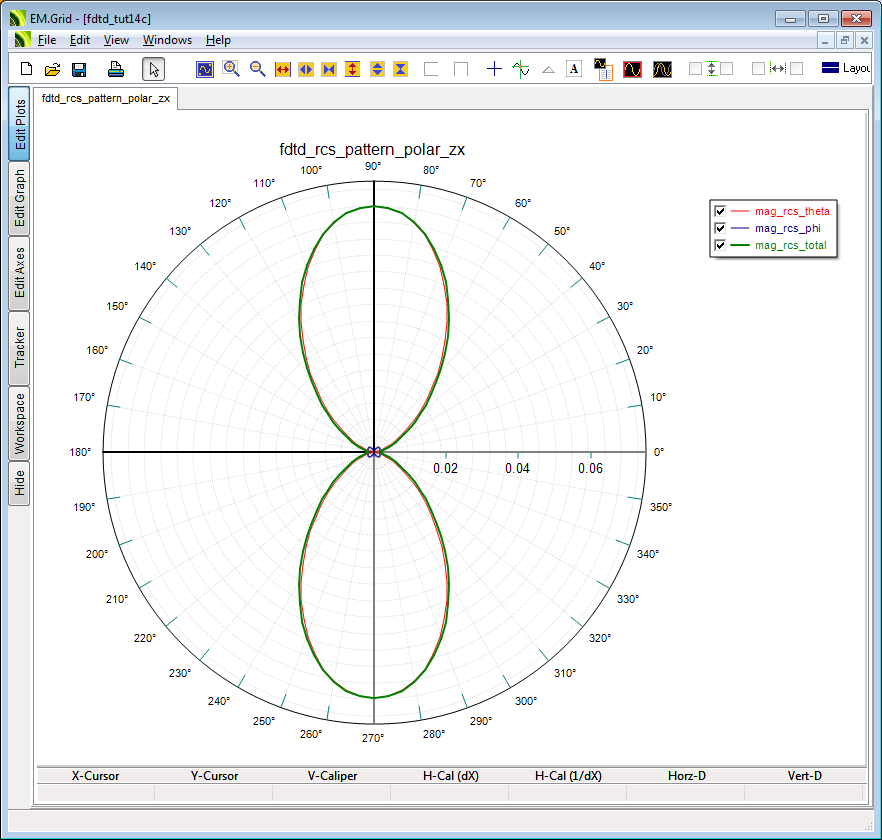The height and width of the screenshot is (840, 882).
Task: Open the Windows menu
Action: click(x=167, y=40)
